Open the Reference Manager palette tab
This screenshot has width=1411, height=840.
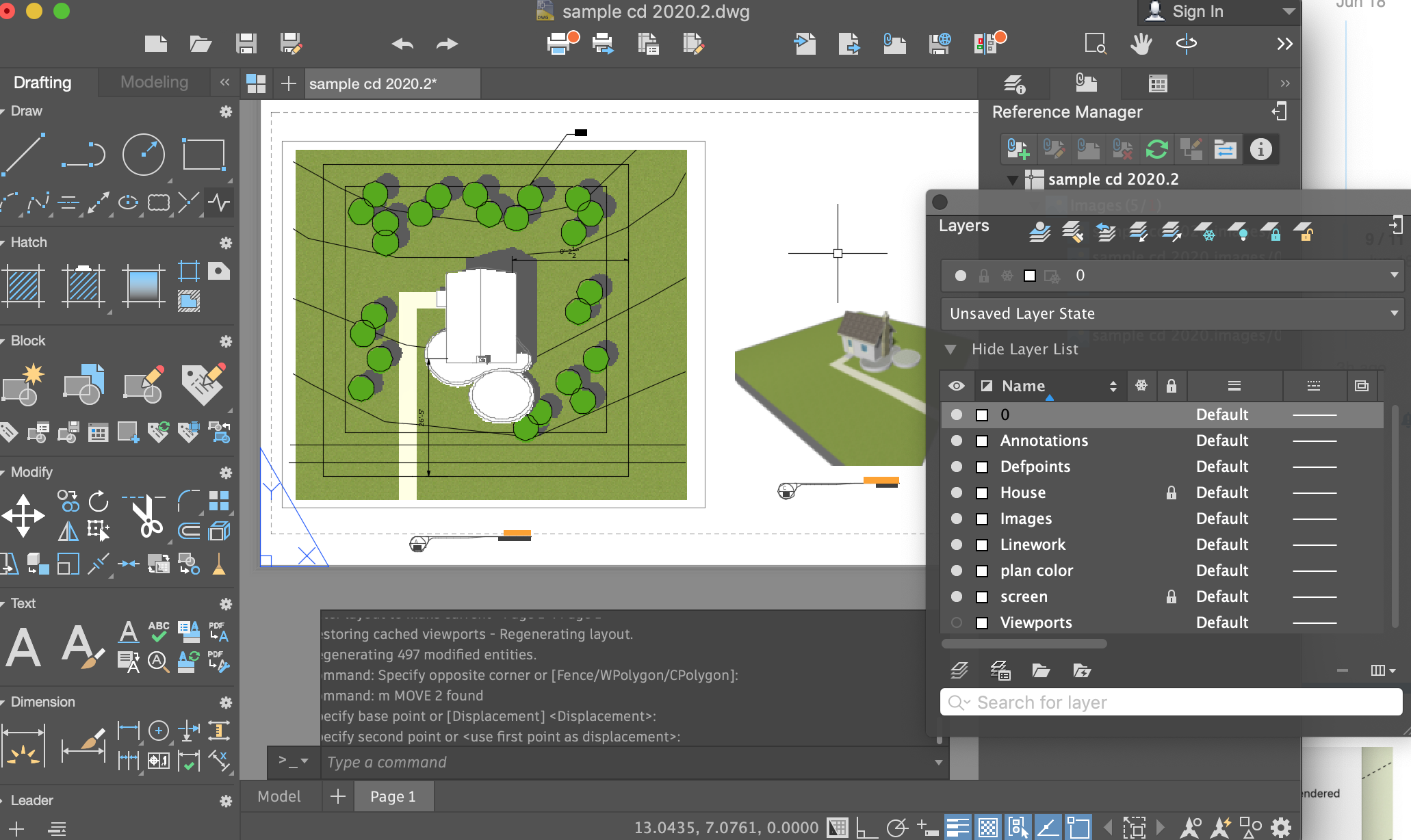[x=1086, y=83]
